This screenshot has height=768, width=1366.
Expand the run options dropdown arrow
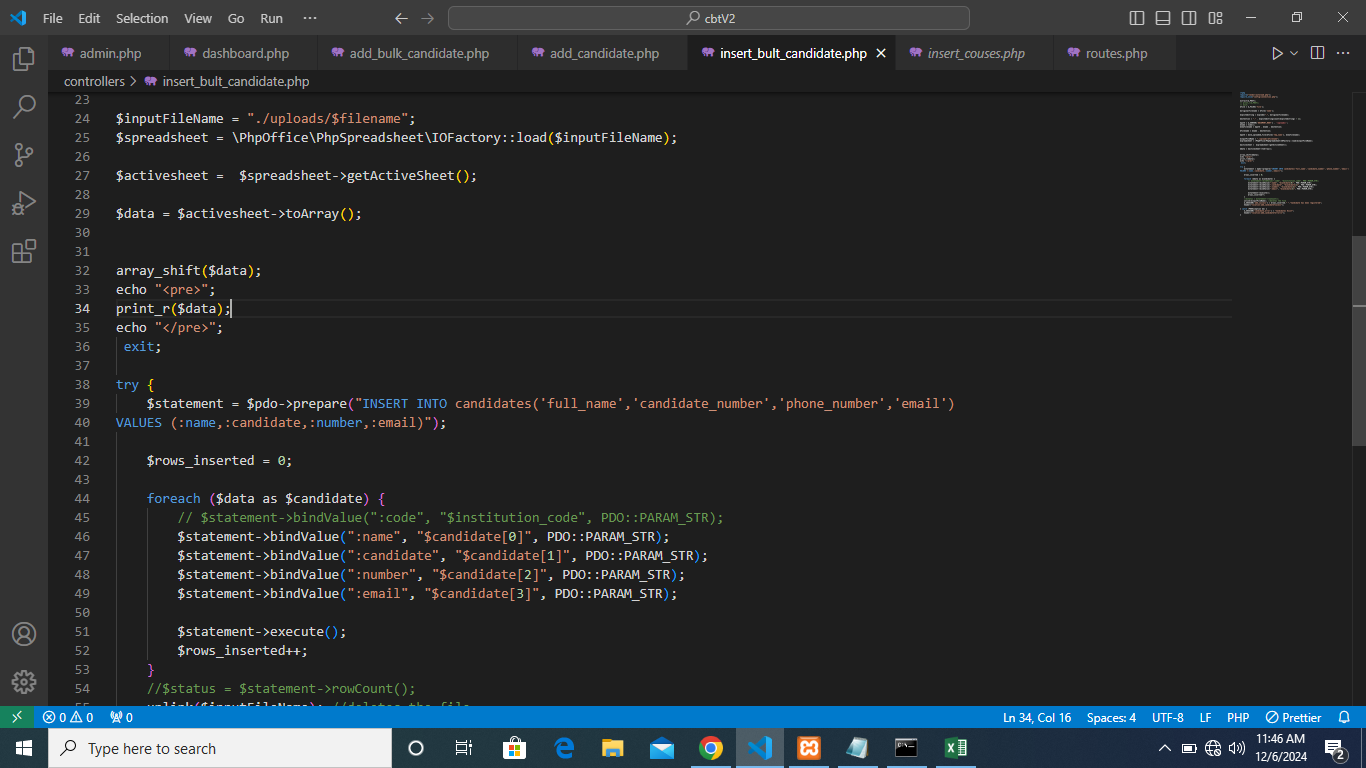tap(1294, 53)
